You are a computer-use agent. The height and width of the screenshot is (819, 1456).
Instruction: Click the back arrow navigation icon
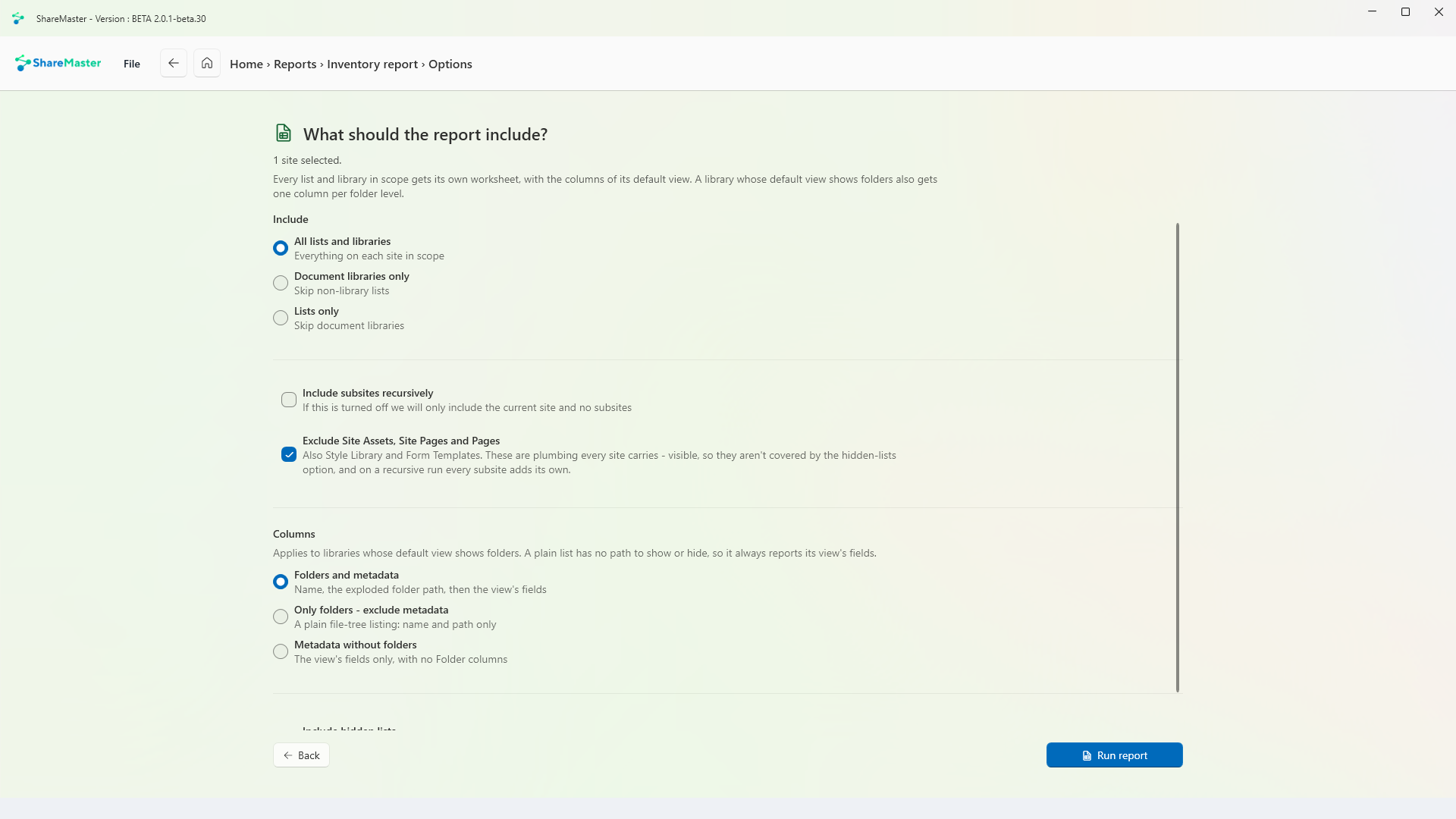pos(174,64)
